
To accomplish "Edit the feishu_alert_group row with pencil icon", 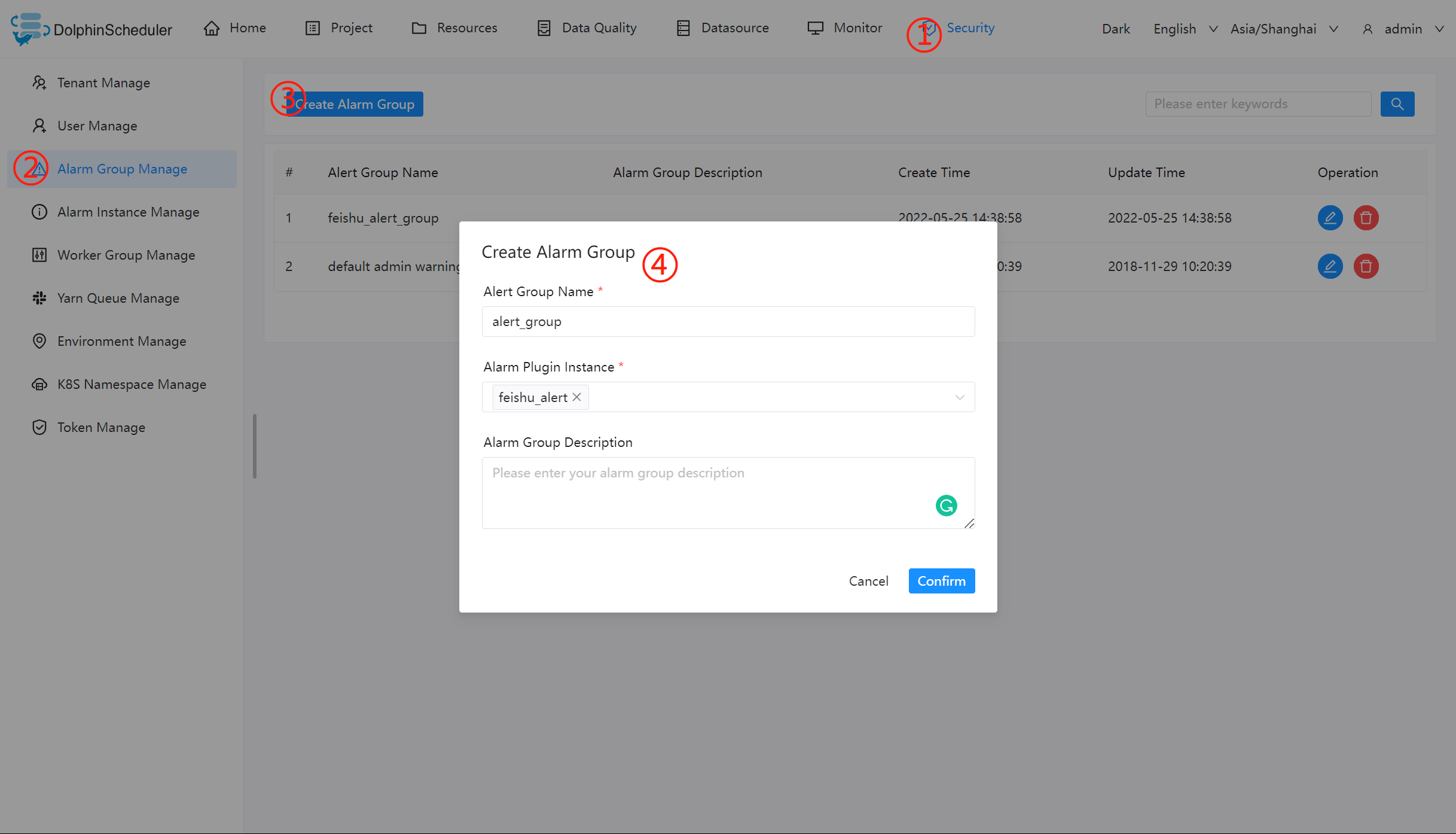I will click(1330, 218).
